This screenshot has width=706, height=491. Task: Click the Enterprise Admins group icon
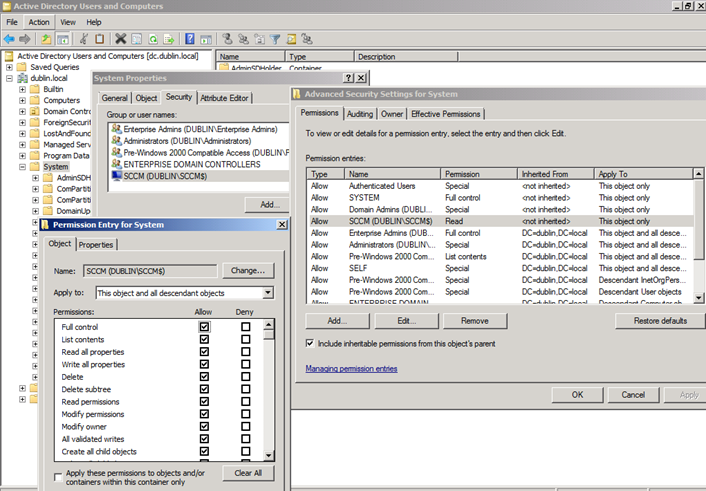[117, 129]
